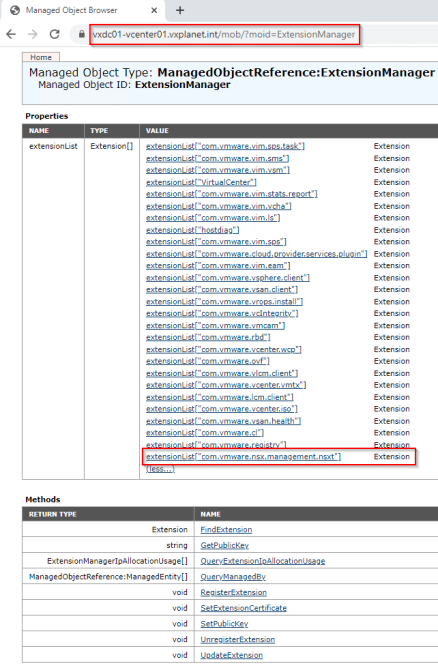
Task: Select the ExtensionManagerIpAllocationUsage[] return type
Action: pyautogui.click(x=117, y=561)
